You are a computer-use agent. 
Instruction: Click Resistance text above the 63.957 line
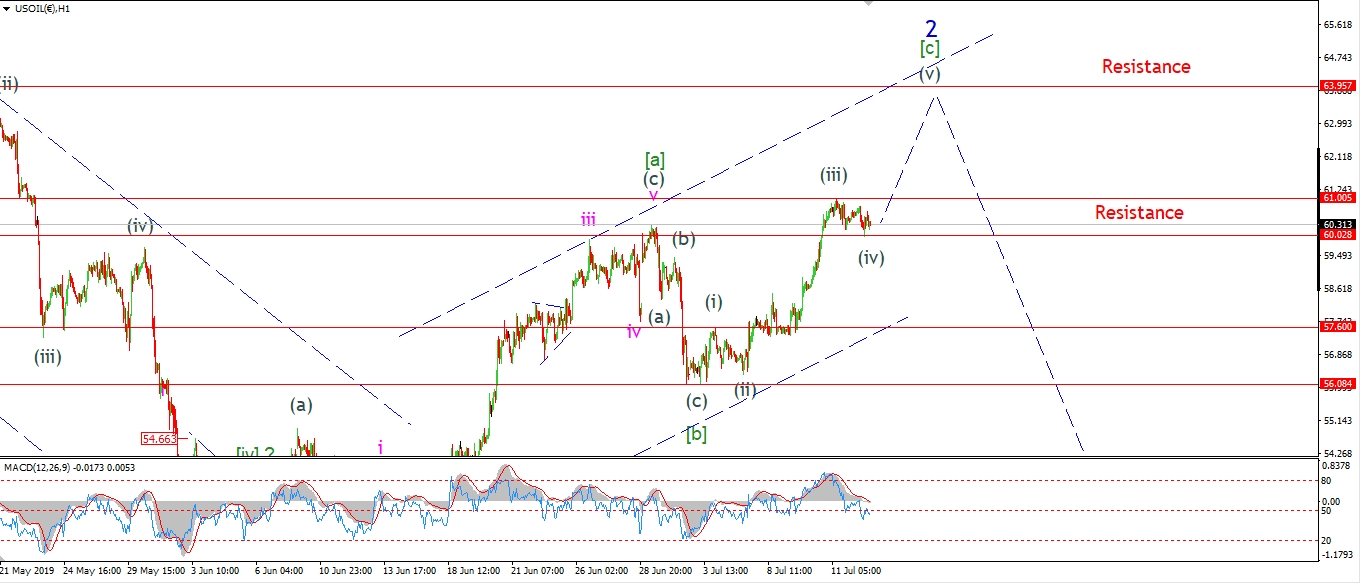(1146, 67)
